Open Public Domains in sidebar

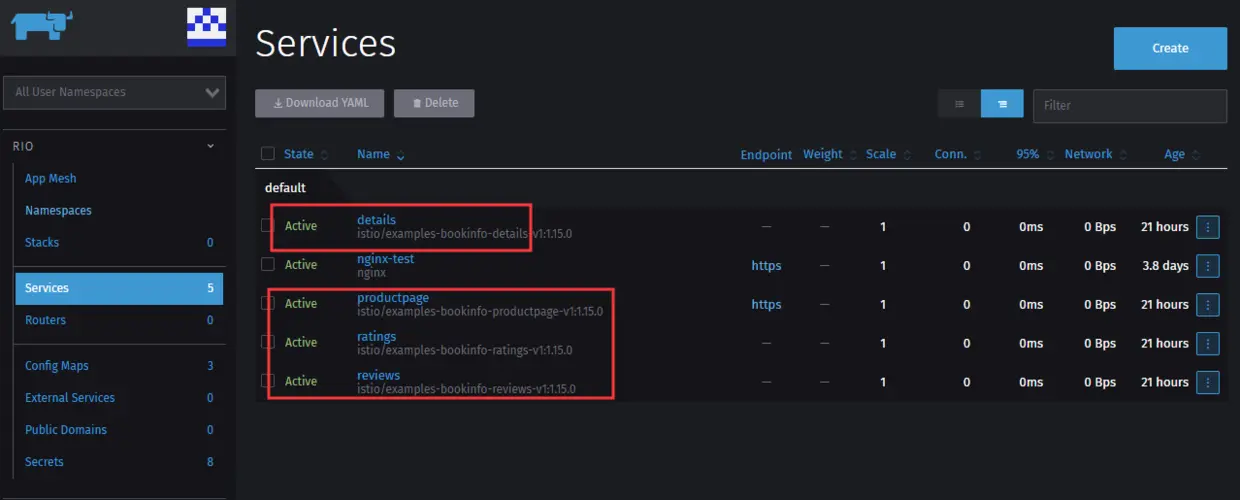66,430
